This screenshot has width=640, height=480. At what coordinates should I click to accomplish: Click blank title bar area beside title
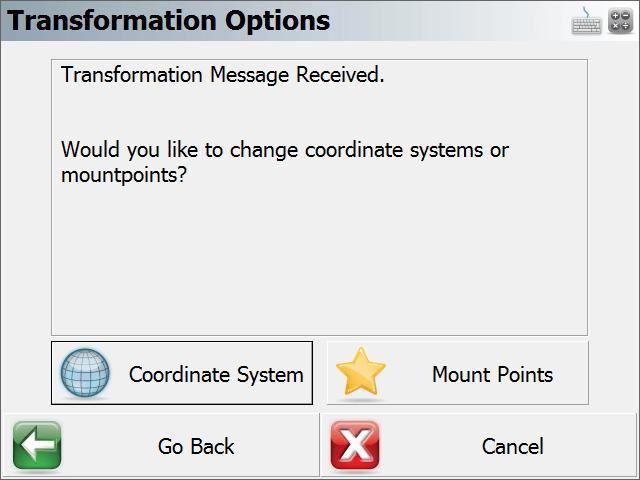[x=449, y=21]
